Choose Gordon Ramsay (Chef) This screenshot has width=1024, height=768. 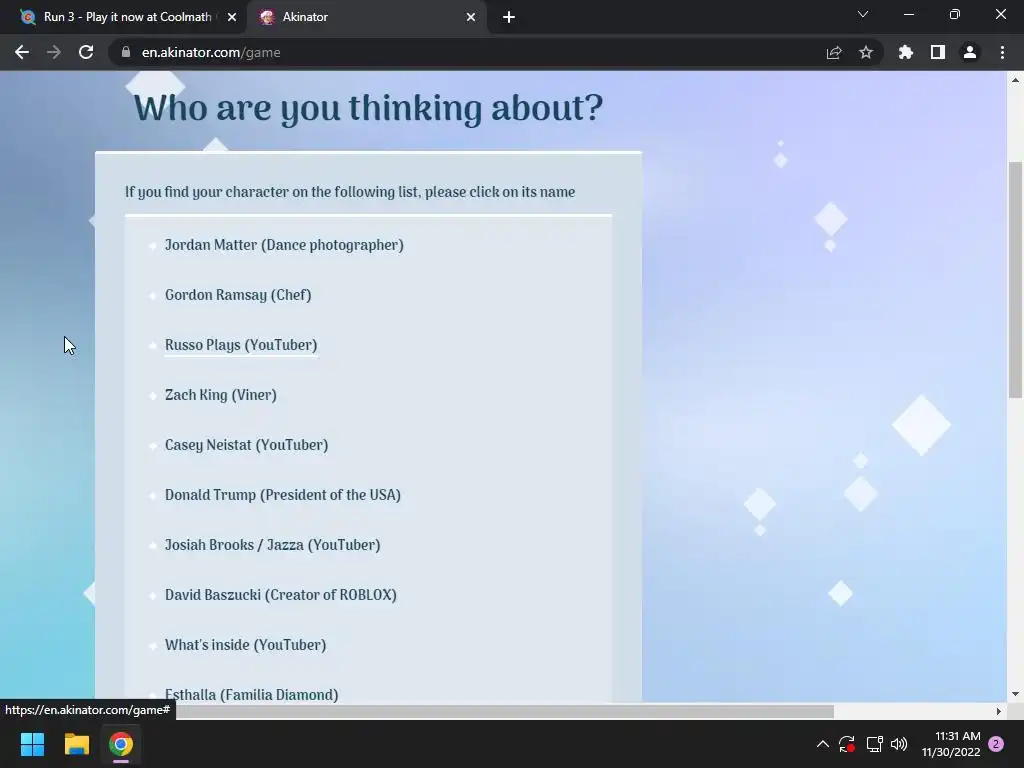[238, 295]
